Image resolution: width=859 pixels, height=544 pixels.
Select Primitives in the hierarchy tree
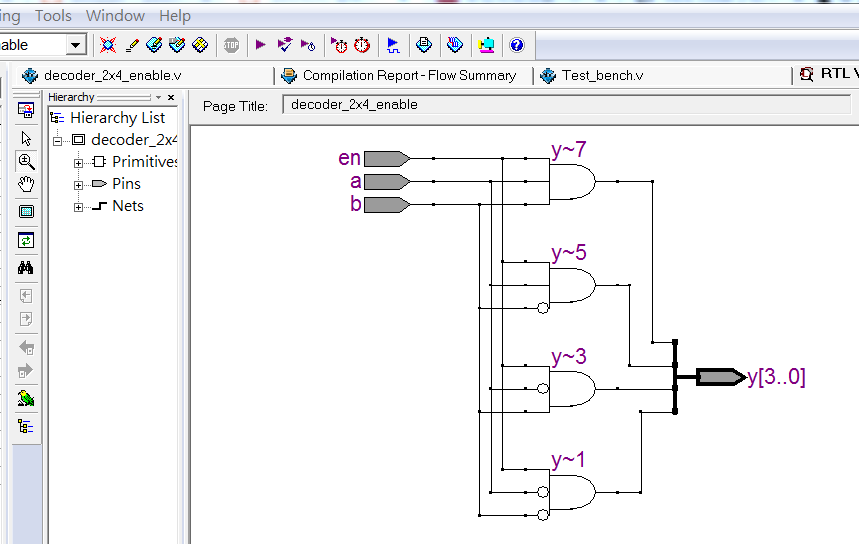[x=145, y=162]
